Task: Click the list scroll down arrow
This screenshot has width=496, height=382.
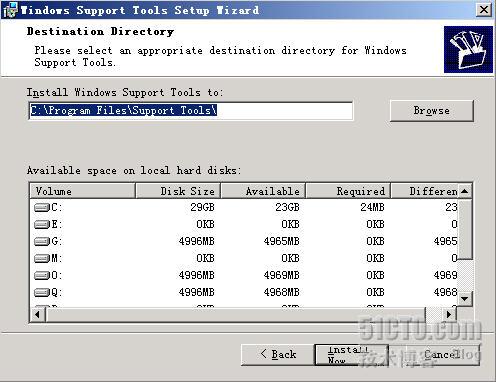Action: click(464, 298)
